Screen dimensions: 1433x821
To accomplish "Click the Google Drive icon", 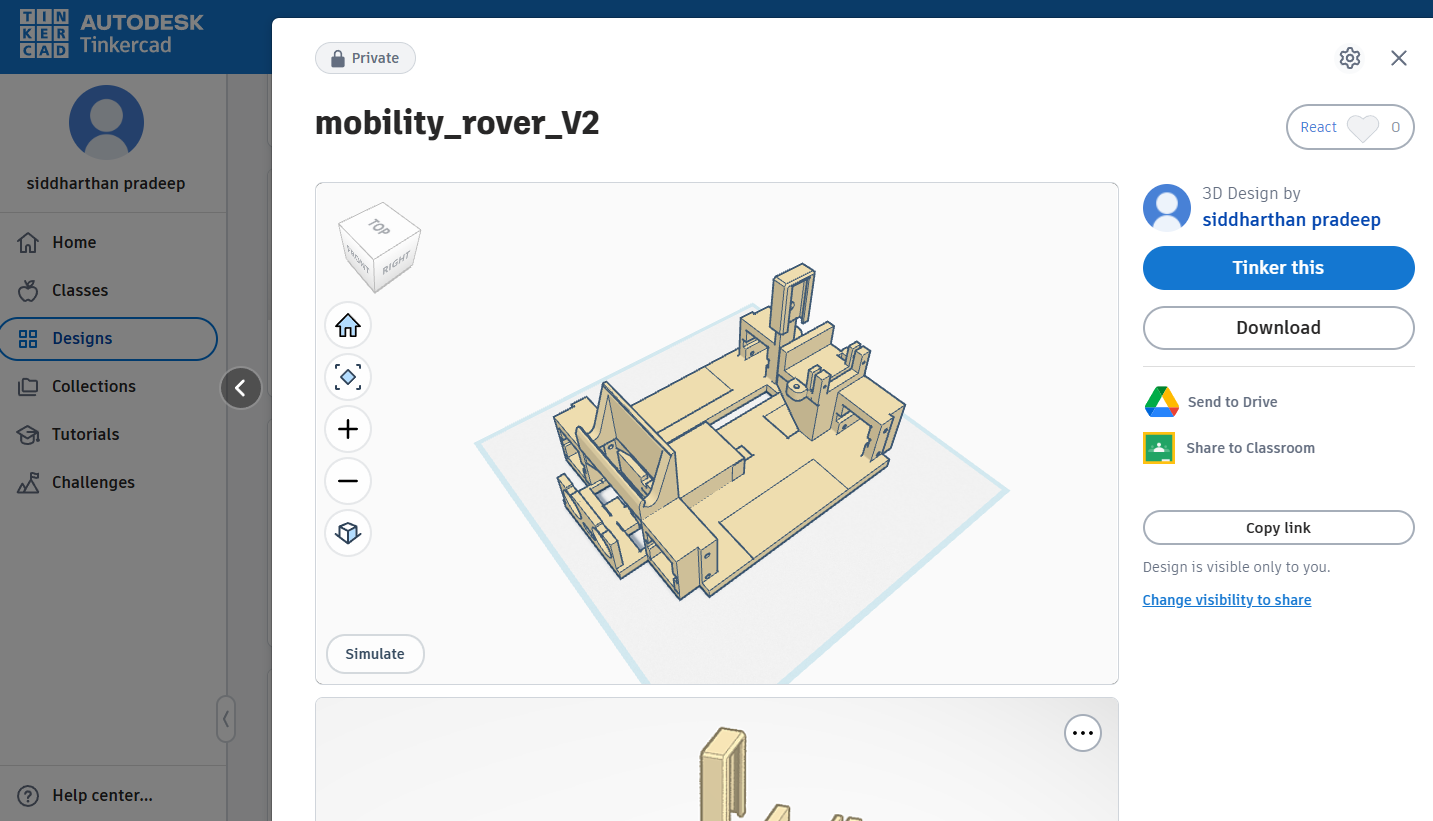I will click(x=1161, y=402).
